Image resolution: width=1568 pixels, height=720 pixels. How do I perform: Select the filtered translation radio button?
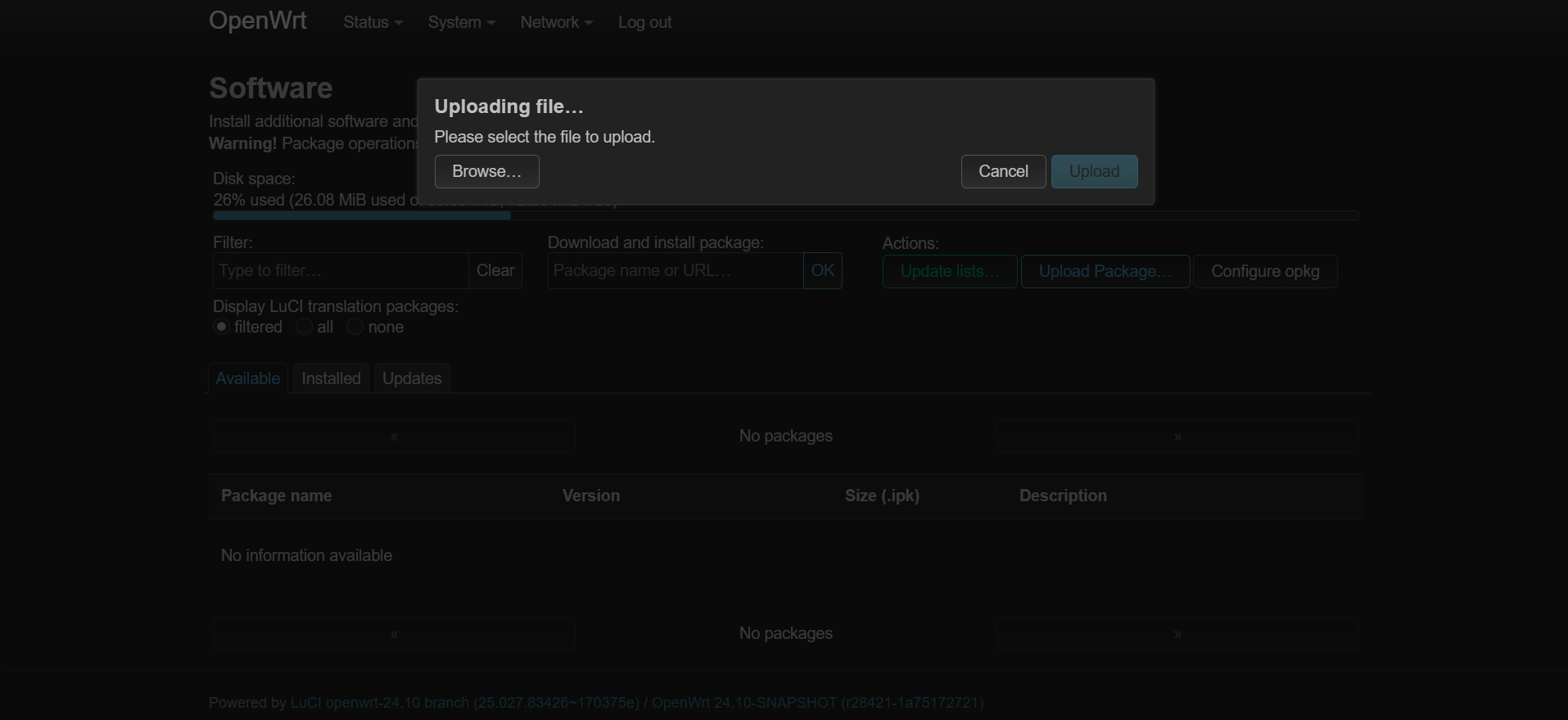(221, 327)
